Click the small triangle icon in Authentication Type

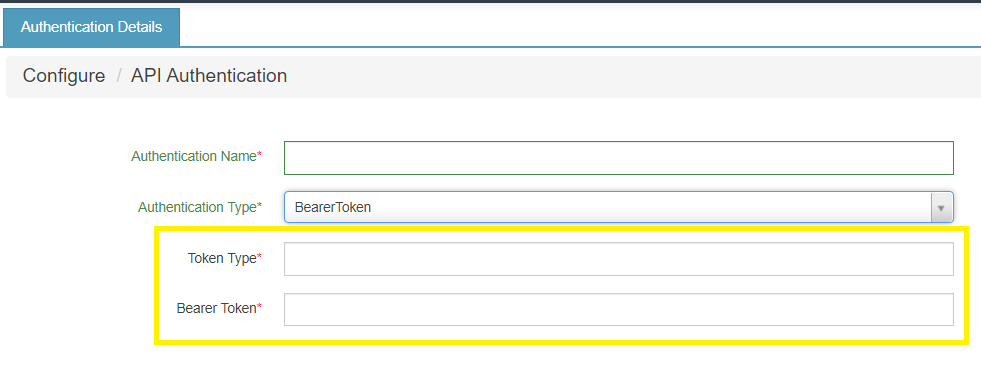pos(941,208)
